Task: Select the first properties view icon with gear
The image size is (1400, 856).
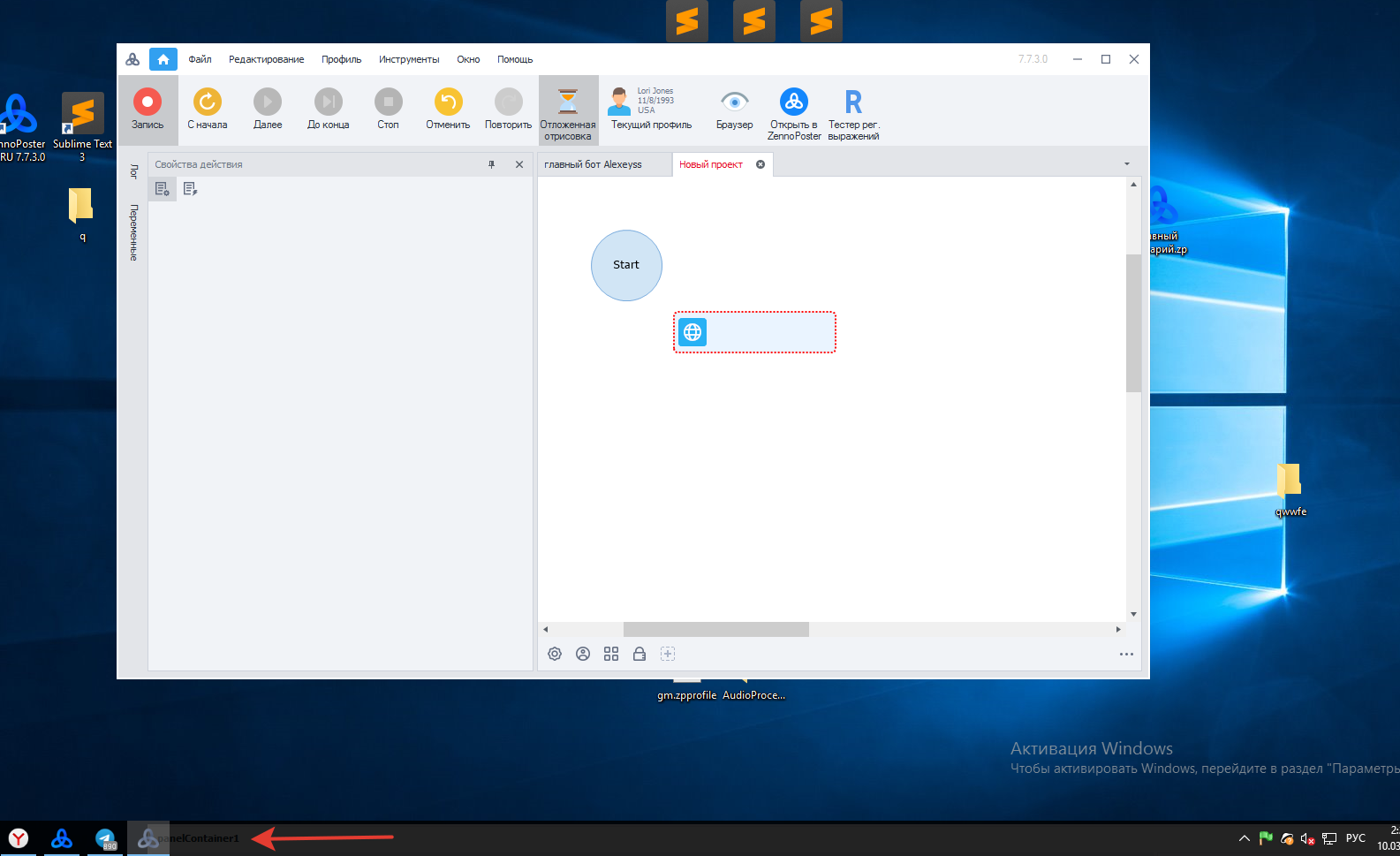Action: (163, 188)
